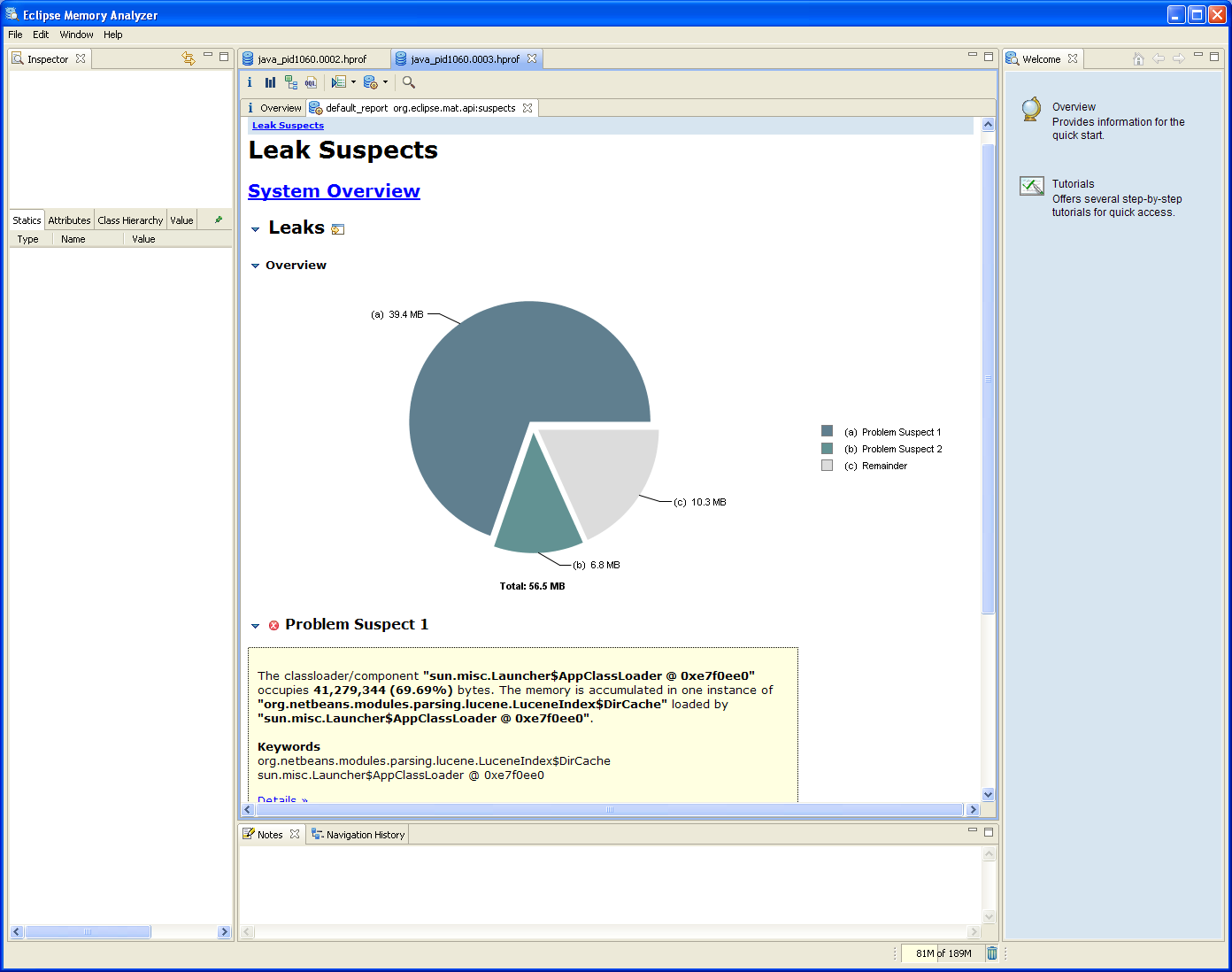The height and width of the screenshot is (972, 1232).
Task: Click the Inspector horizontal scrollbar thumb
Action: pos(88,931)
